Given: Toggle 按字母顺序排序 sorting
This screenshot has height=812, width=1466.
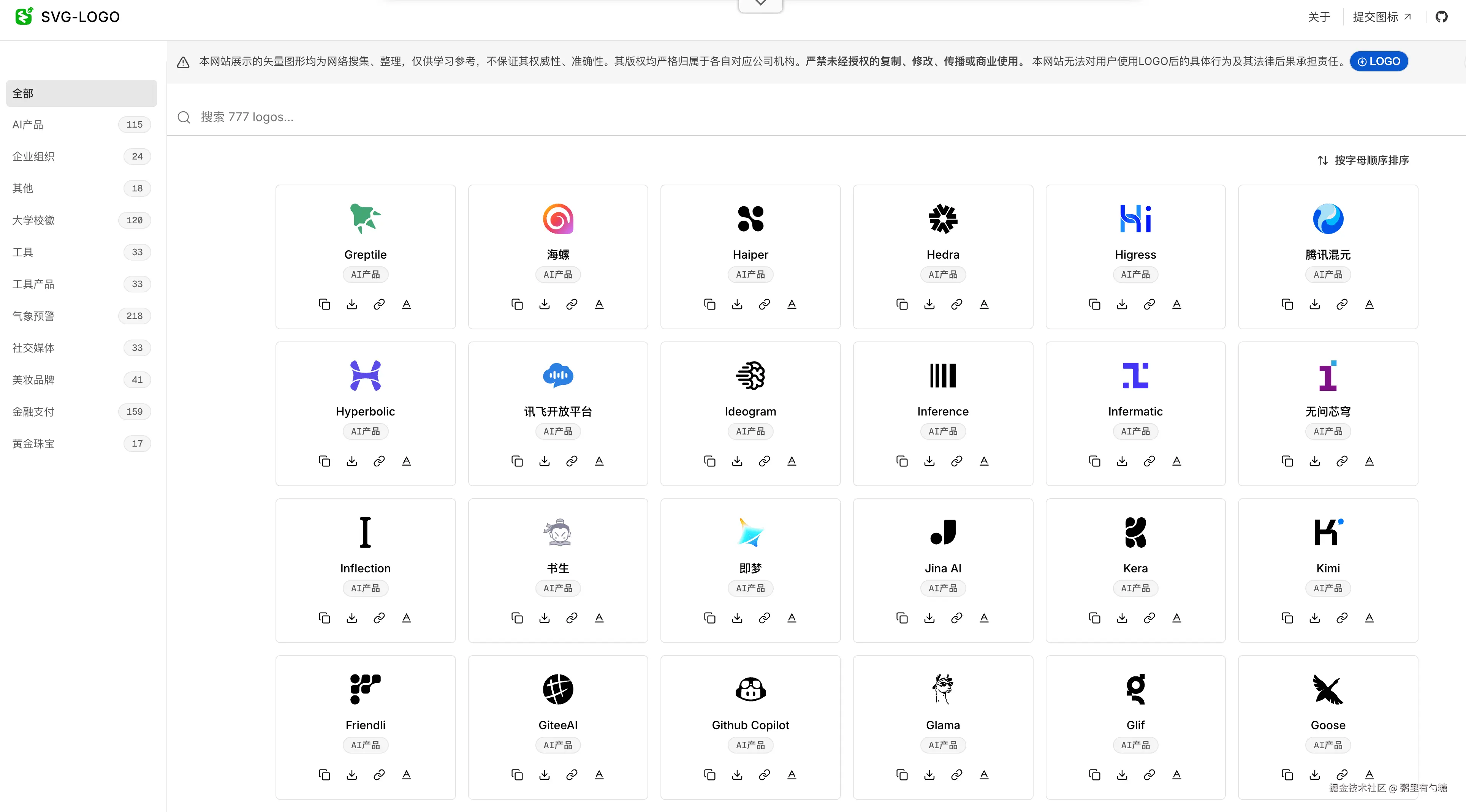Looking at the screenshot, I should point(1363,160).
